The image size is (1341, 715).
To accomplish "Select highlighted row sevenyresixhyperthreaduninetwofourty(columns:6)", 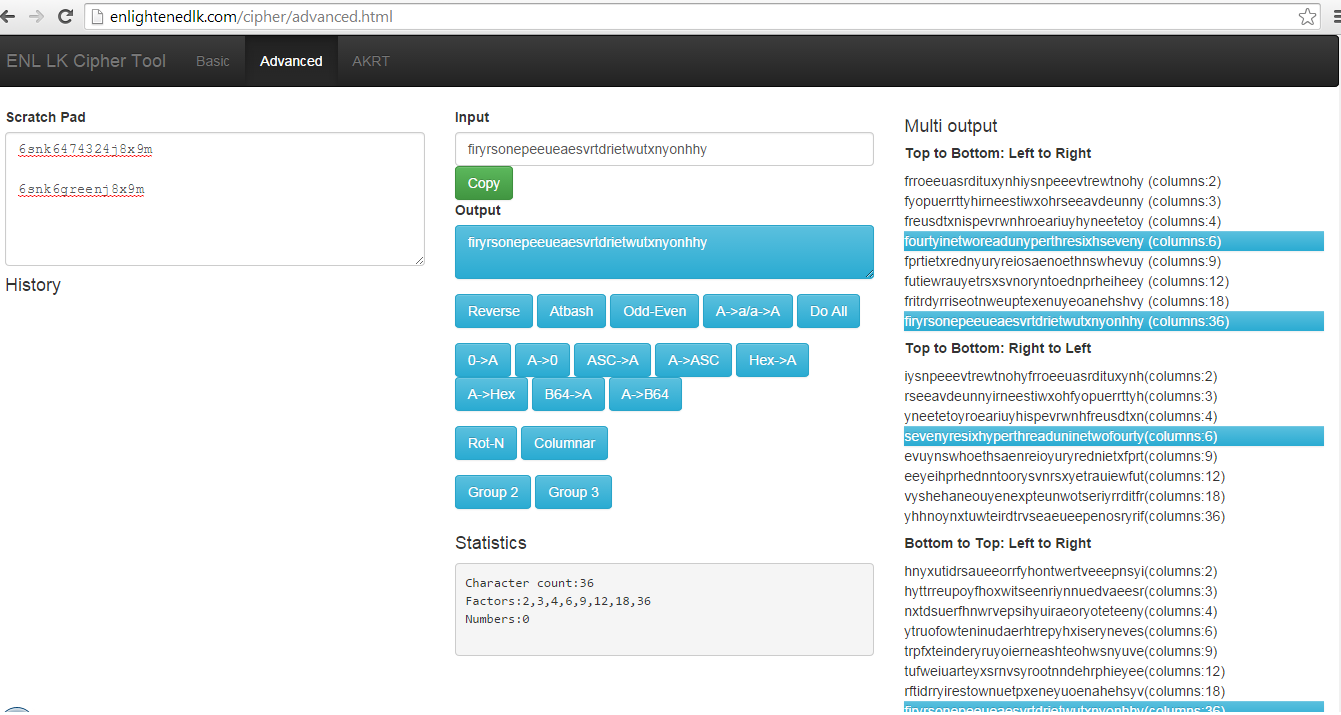I will point(1114,436).
